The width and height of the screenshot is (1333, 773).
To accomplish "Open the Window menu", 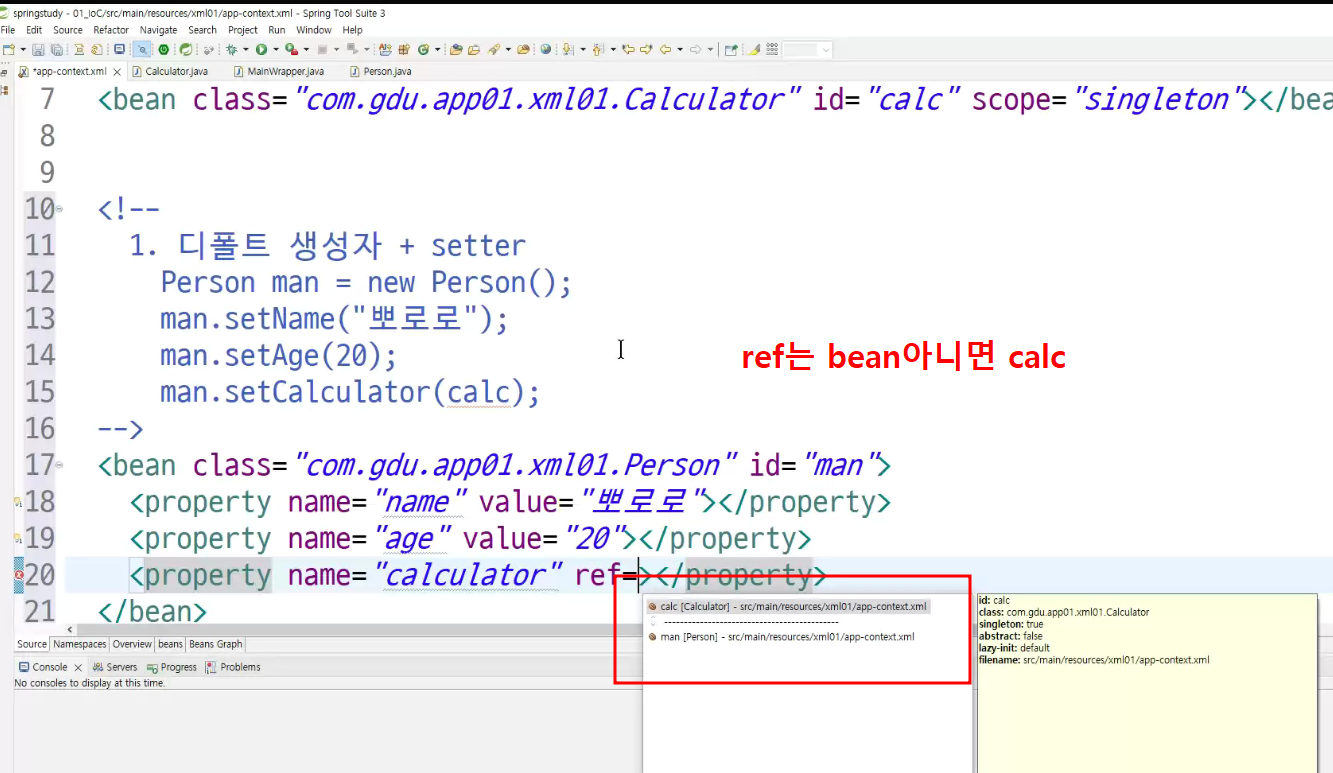I will (x=314, y=30).
